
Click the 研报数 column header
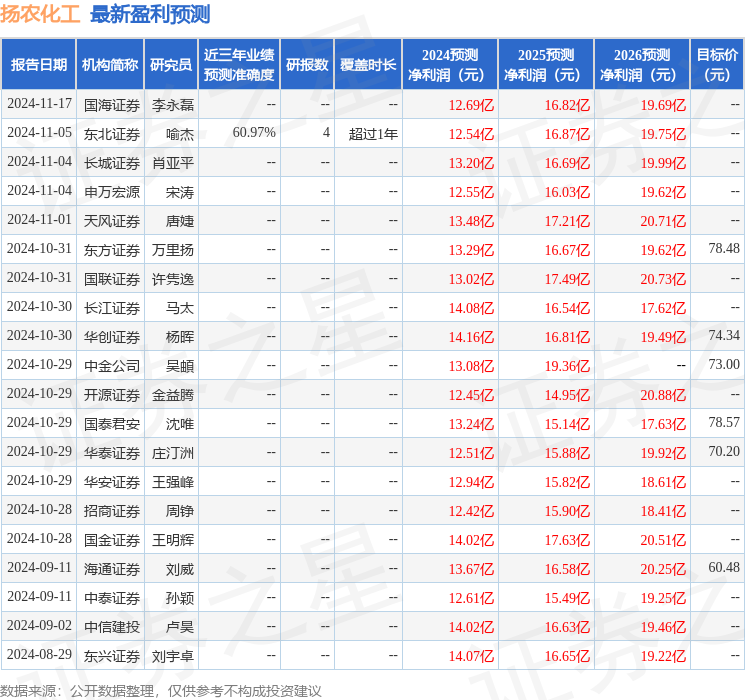coord(307,65)
